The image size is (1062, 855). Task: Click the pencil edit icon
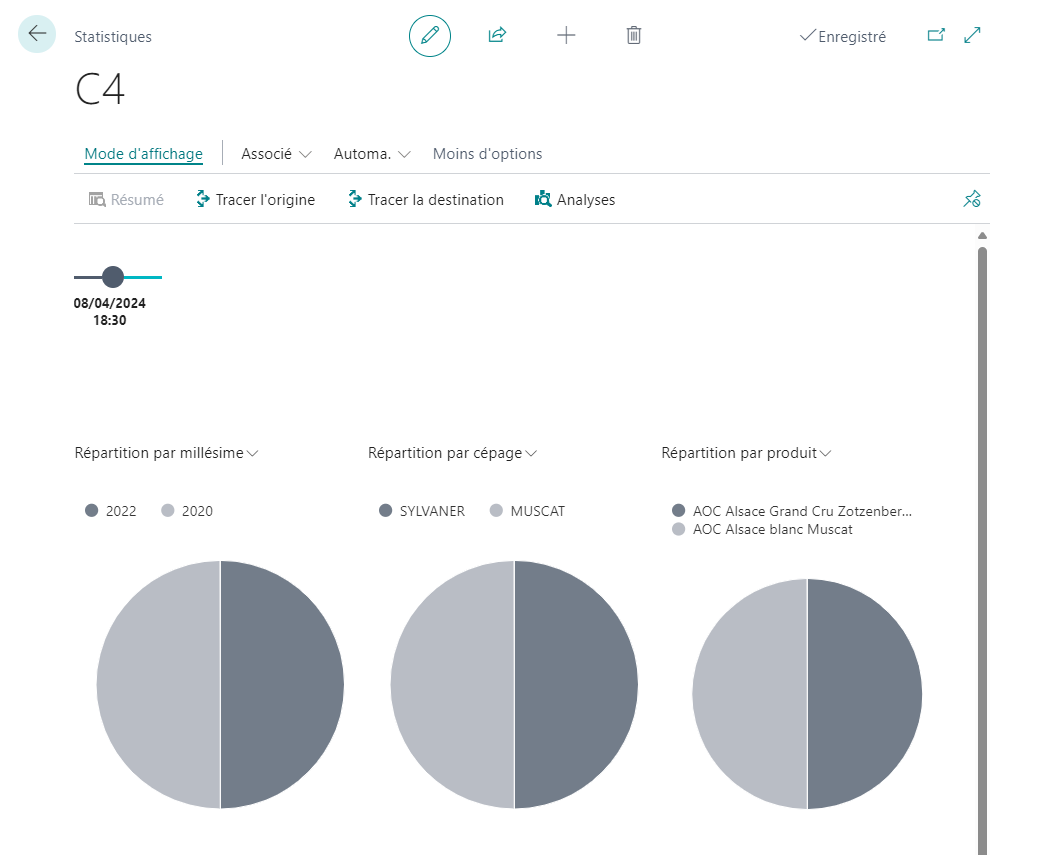(430, 35)
